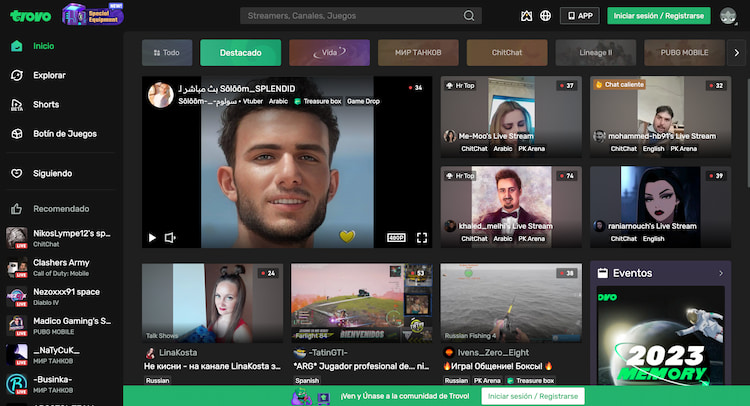
Task: Select the Lineage II category tab
Action: 596,53
